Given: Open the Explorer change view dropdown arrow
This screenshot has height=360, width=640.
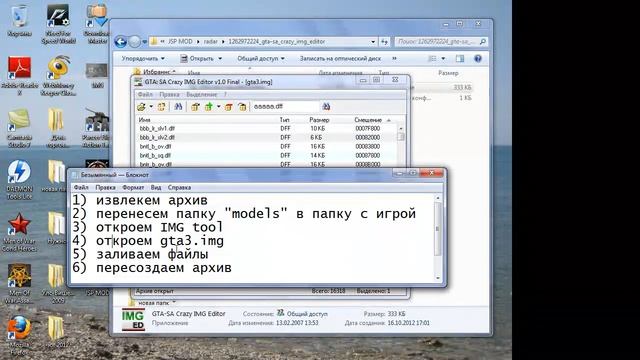Looking at the screenshot, I should click(x=443, y=59).
